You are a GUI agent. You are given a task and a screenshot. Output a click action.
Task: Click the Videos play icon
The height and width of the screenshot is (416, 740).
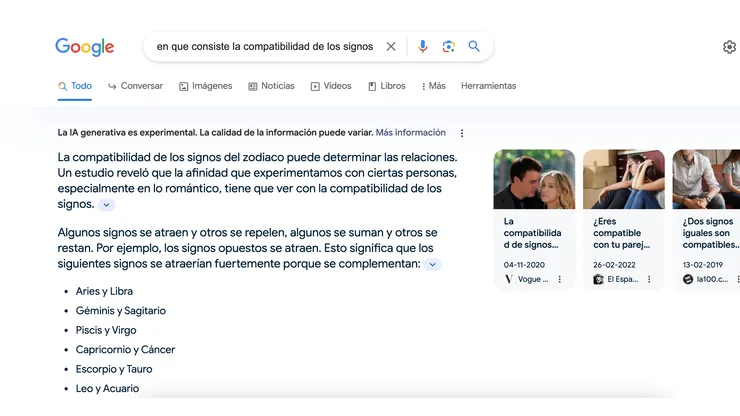tap(315, 86)
